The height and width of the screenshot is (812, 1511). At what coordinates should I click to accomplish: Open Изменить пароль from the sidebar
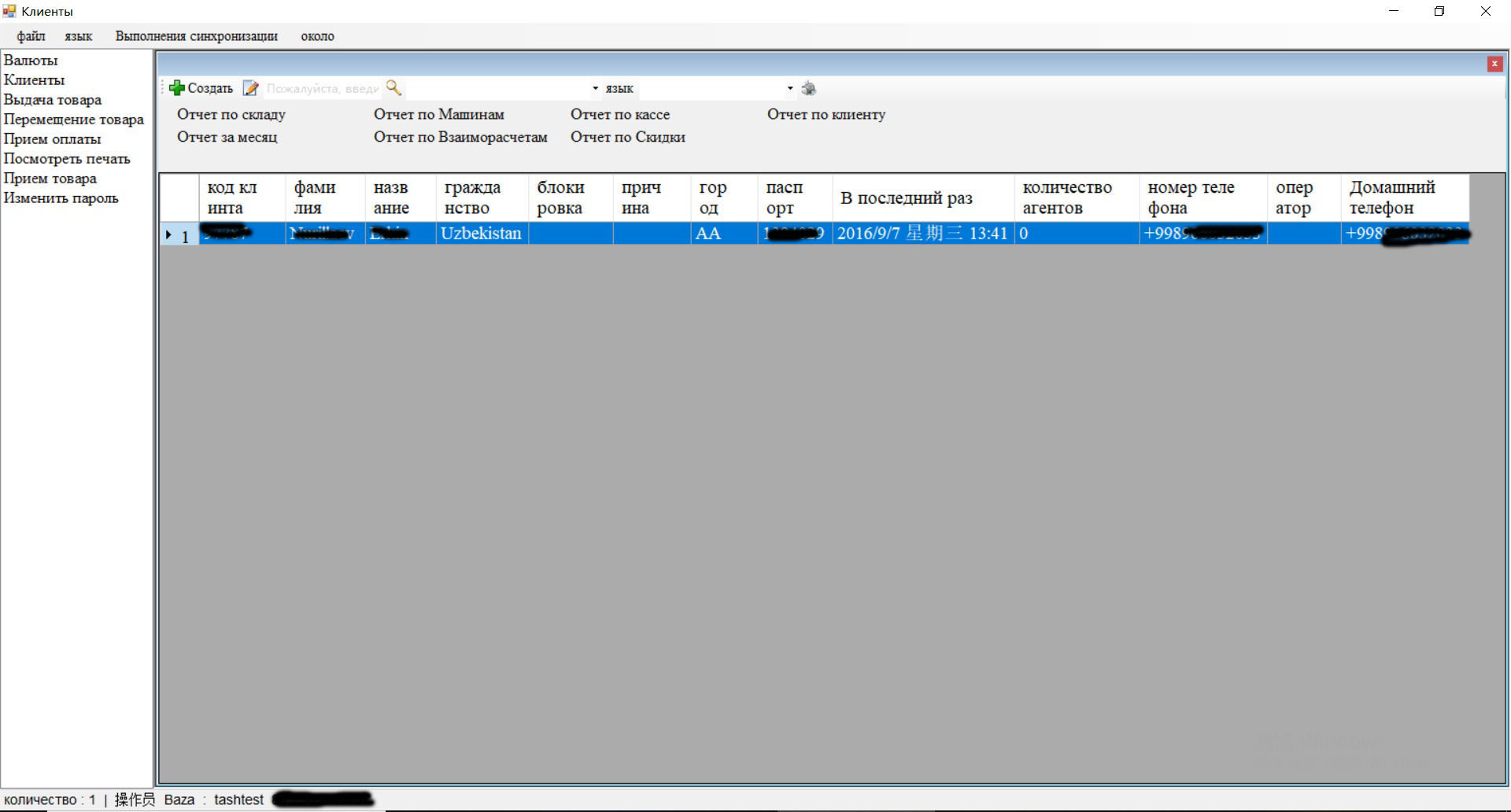(x=61, y=197)
